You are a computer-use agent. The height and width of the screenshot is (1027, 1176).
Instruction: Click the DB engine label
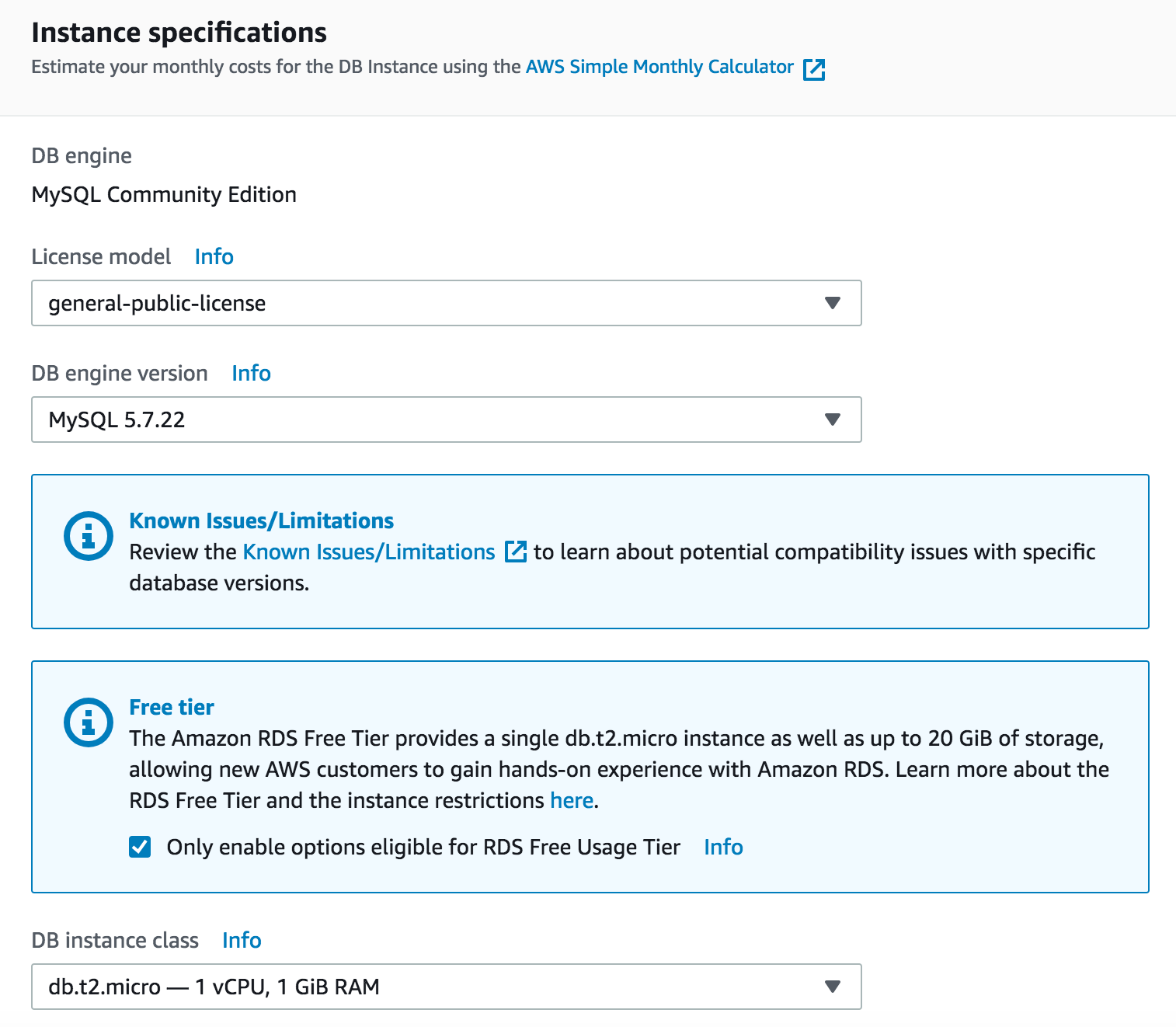pyautogui.click(x=82, y=156)
